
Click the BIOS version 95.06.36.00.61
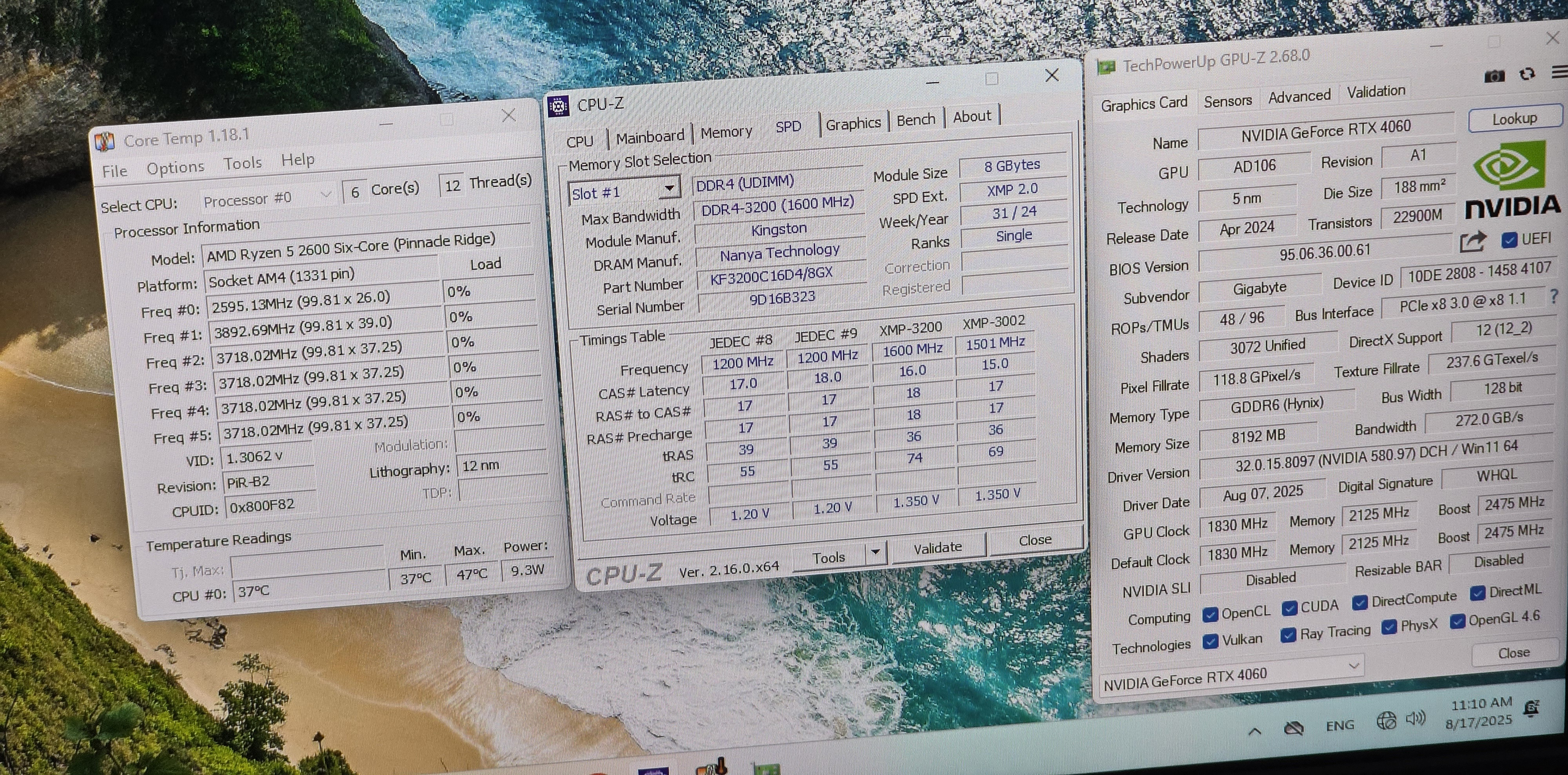pyautogui.click(x=1325, y=252)
